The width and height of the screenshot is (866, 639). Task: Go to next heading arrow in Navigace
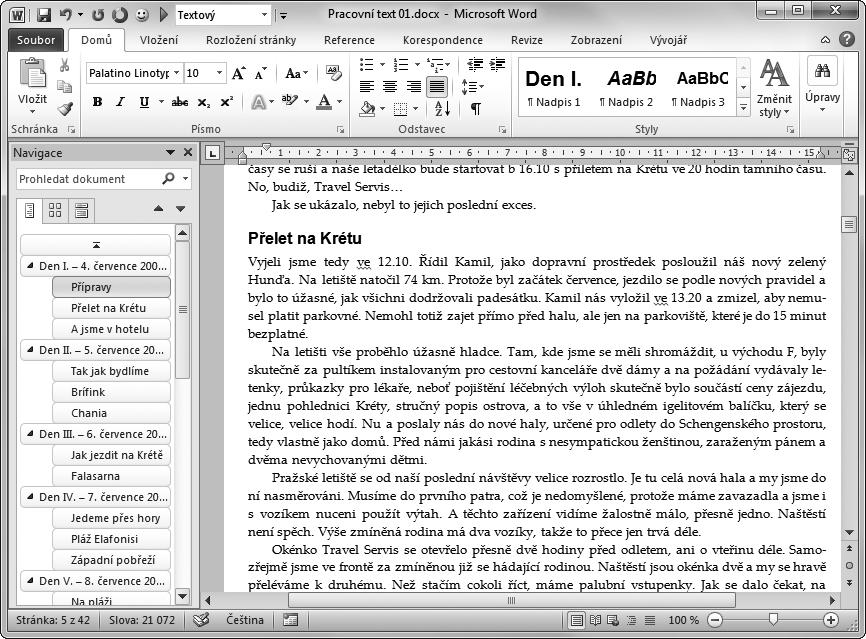(x=181, y=209)
